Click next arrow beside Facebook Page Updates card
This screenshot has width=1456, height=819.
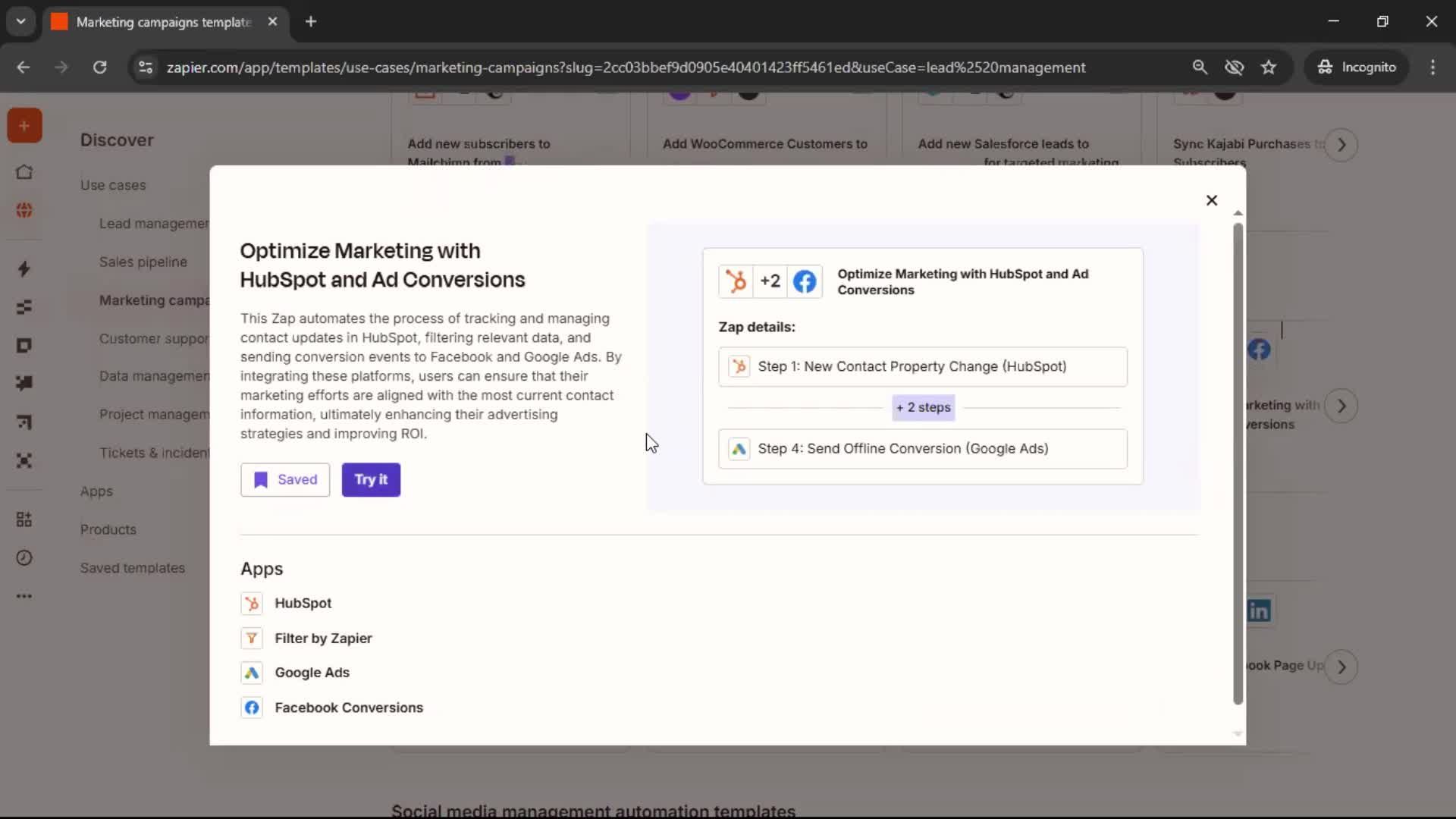click(x=1341, y=667)
